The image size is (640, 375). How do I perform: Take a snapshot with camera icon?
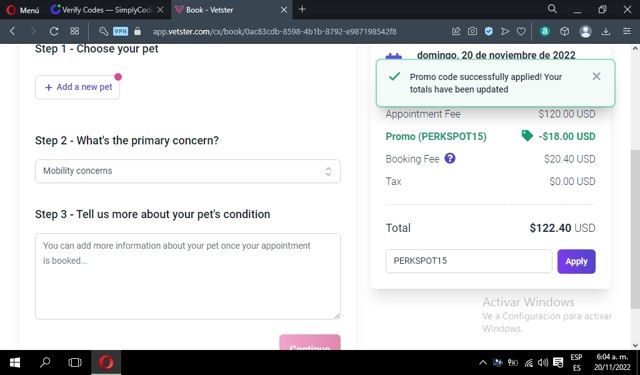tap(472, 31)
